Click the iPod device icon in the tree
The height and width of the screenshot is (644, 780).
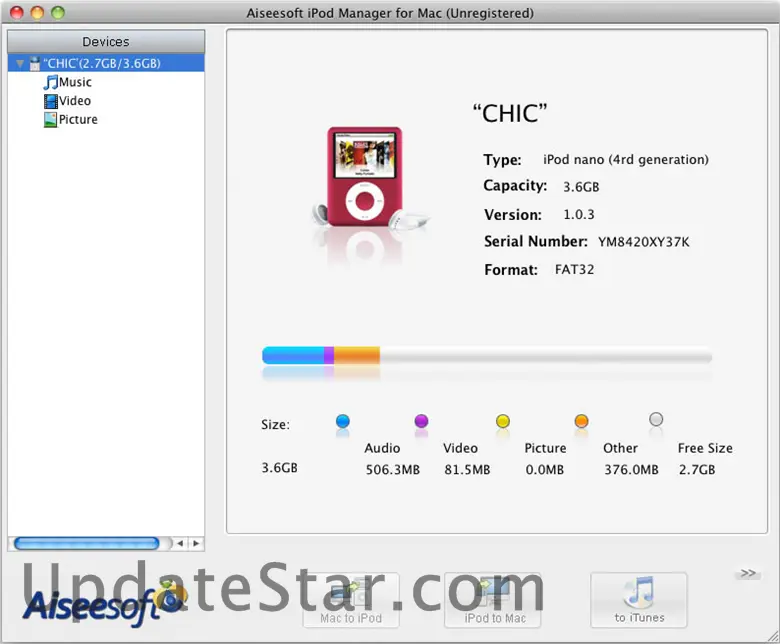(35, 64)
